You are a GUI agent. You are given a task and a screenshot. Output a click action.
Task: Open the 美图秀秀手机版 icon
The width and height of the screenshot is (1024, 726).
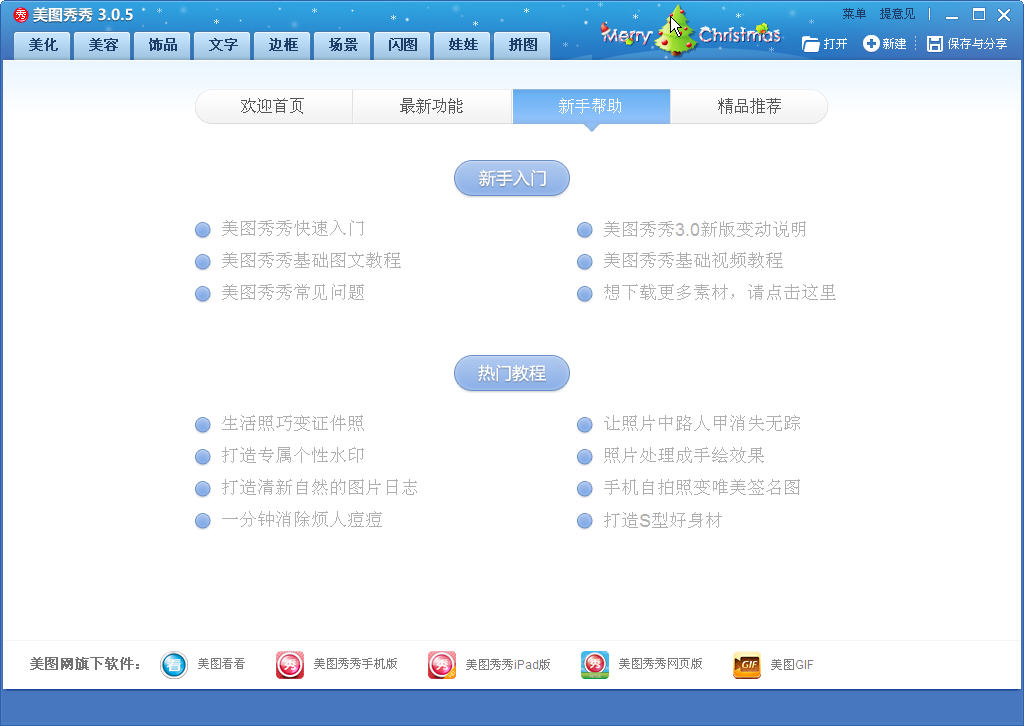click(290, 665)
